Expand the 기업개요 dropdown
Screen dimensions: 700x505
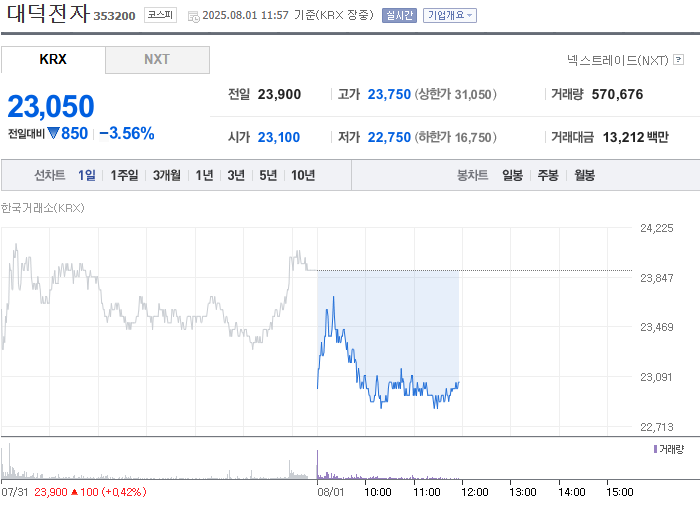[450, 16]
